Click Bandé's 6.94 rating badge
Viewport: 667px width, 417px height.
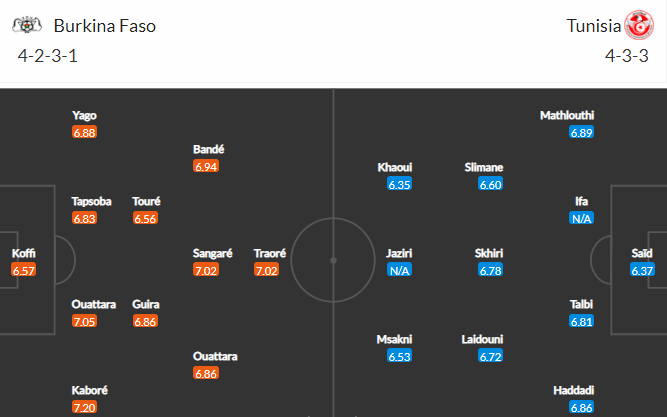click(x=206, y=166)
